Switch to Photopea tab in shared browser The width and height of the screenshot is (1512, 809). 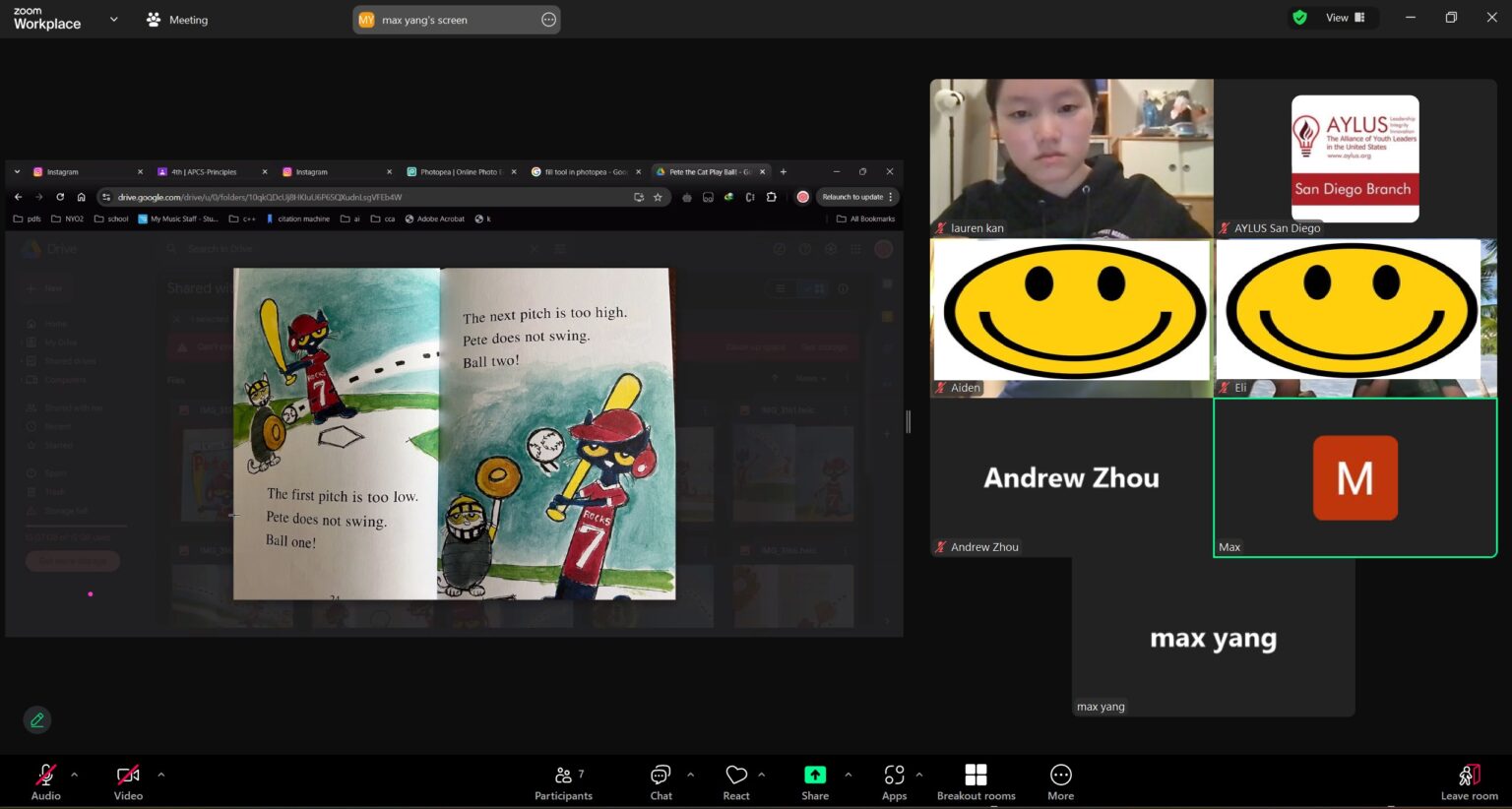tap(461, 172)
